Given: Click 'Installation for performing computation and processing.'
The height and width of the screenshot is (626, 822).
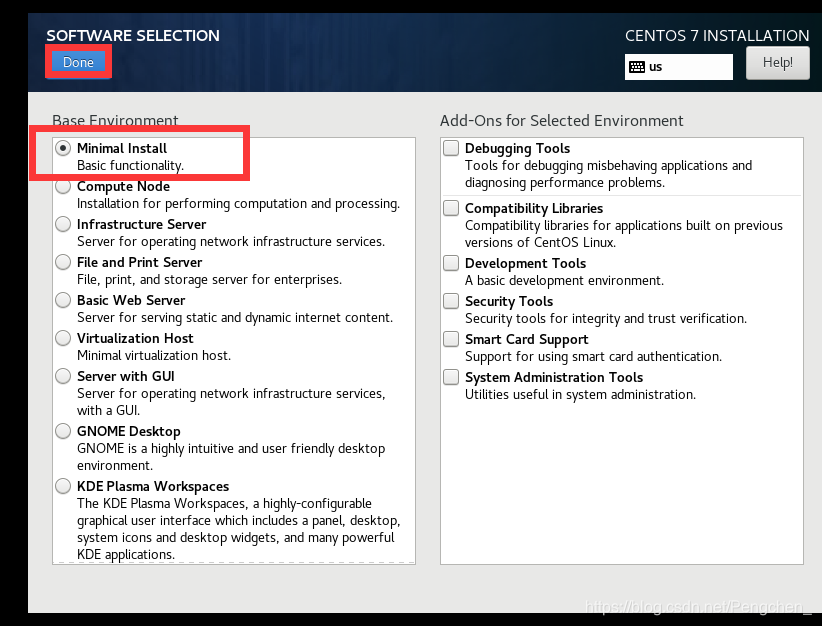Looking at the screenshot, I should 239,204.
